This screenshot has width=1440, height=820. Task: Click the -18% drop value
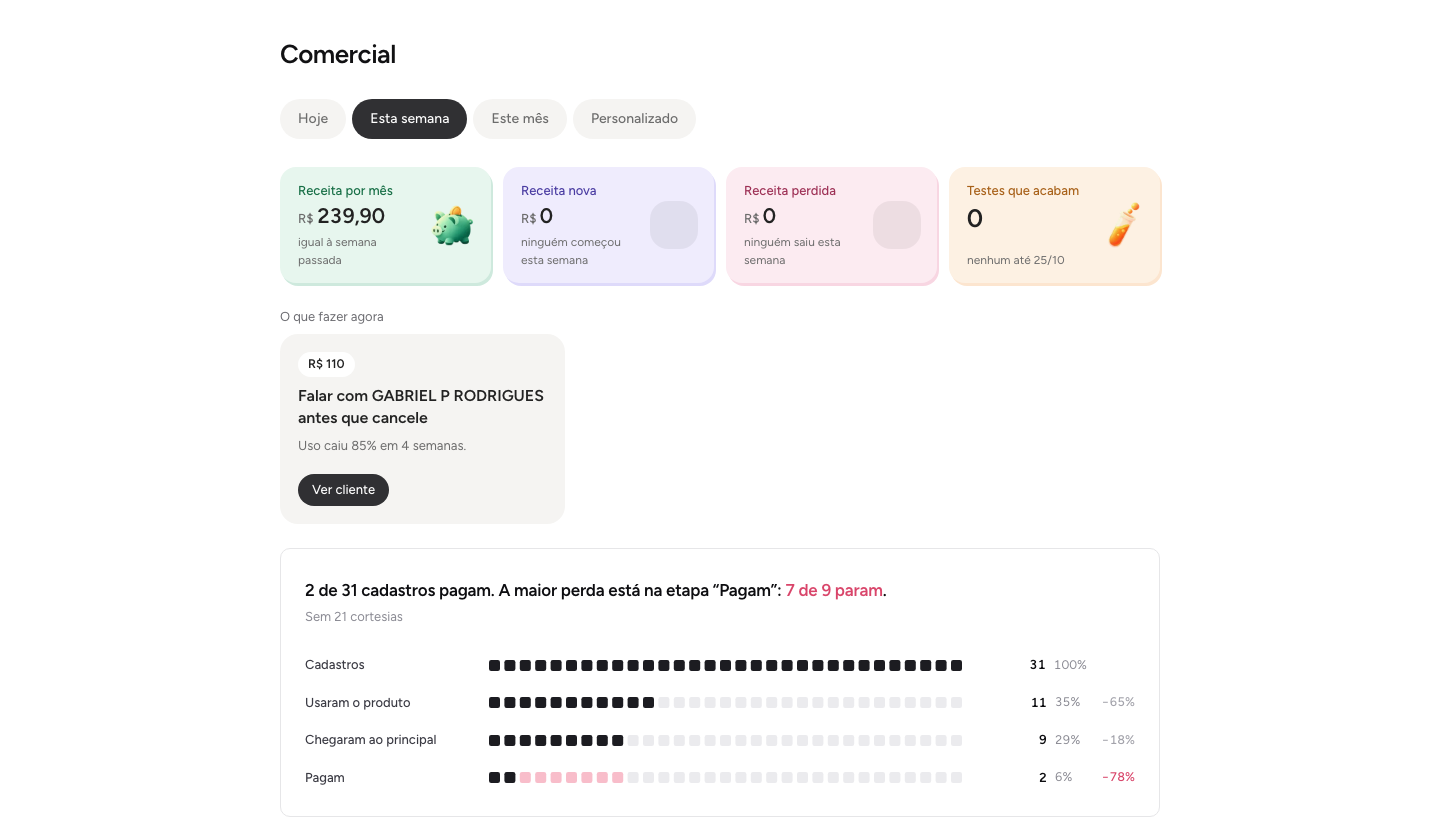point(1118,740)
